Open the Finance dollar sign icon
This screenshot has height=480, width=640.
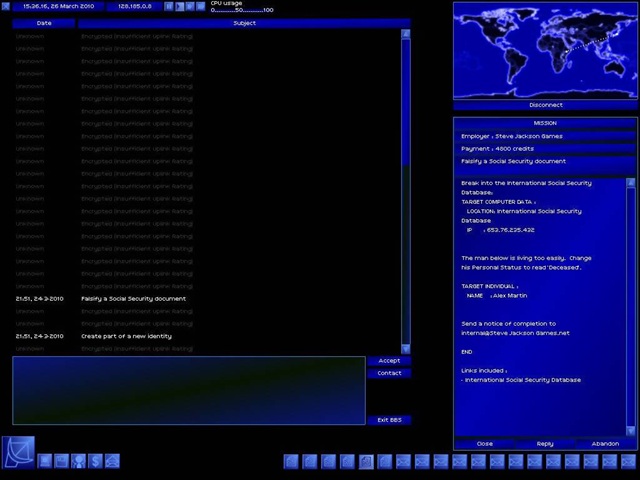click(x=95, y=461)
